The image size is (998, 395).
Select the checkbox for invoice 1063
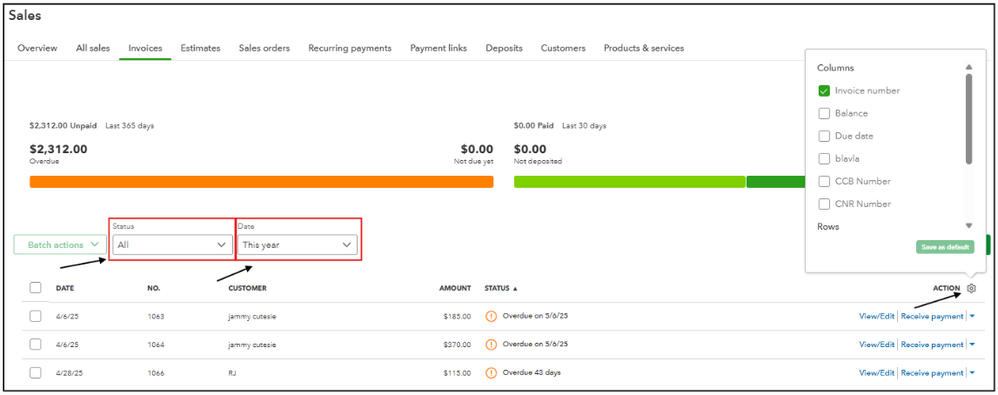pyautogui.click(x=36, y=316)
